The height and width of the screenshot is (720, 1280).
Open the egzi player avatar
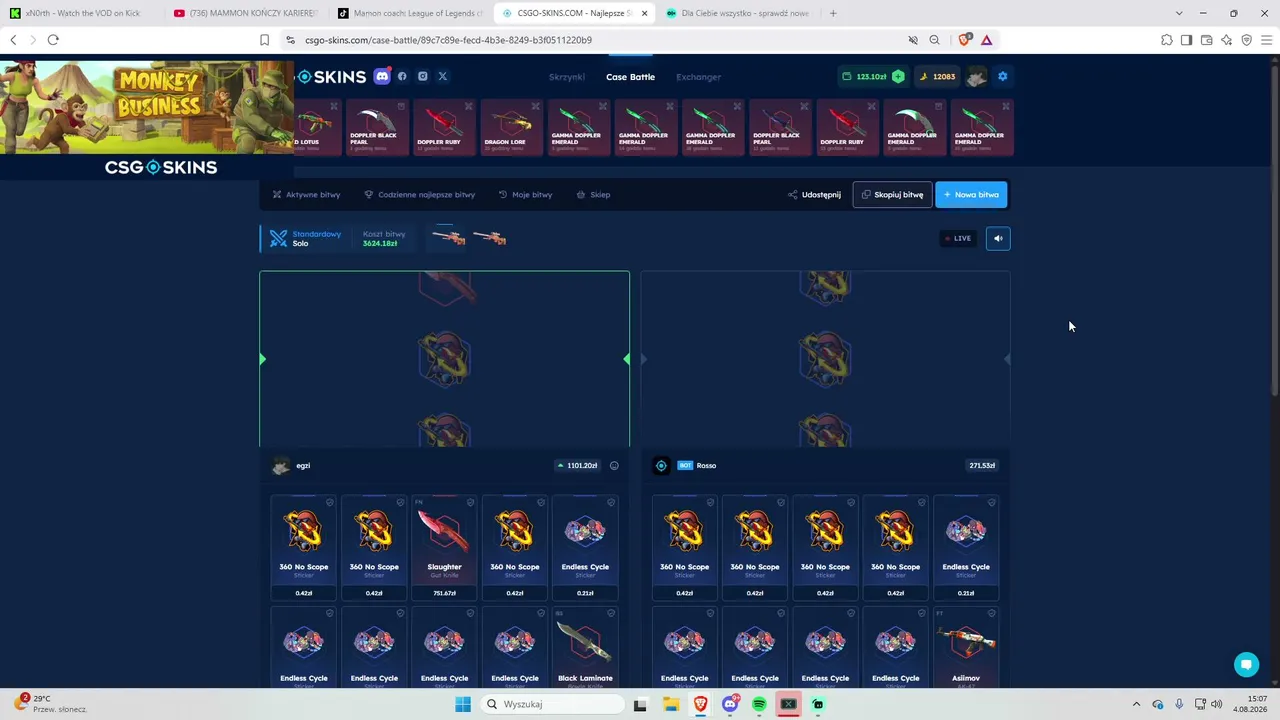pyautogui.click(x=281, y=465)
